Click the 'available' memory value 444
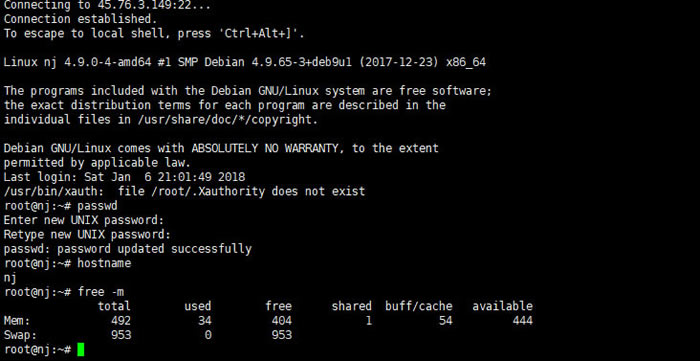 coord(522,320)
